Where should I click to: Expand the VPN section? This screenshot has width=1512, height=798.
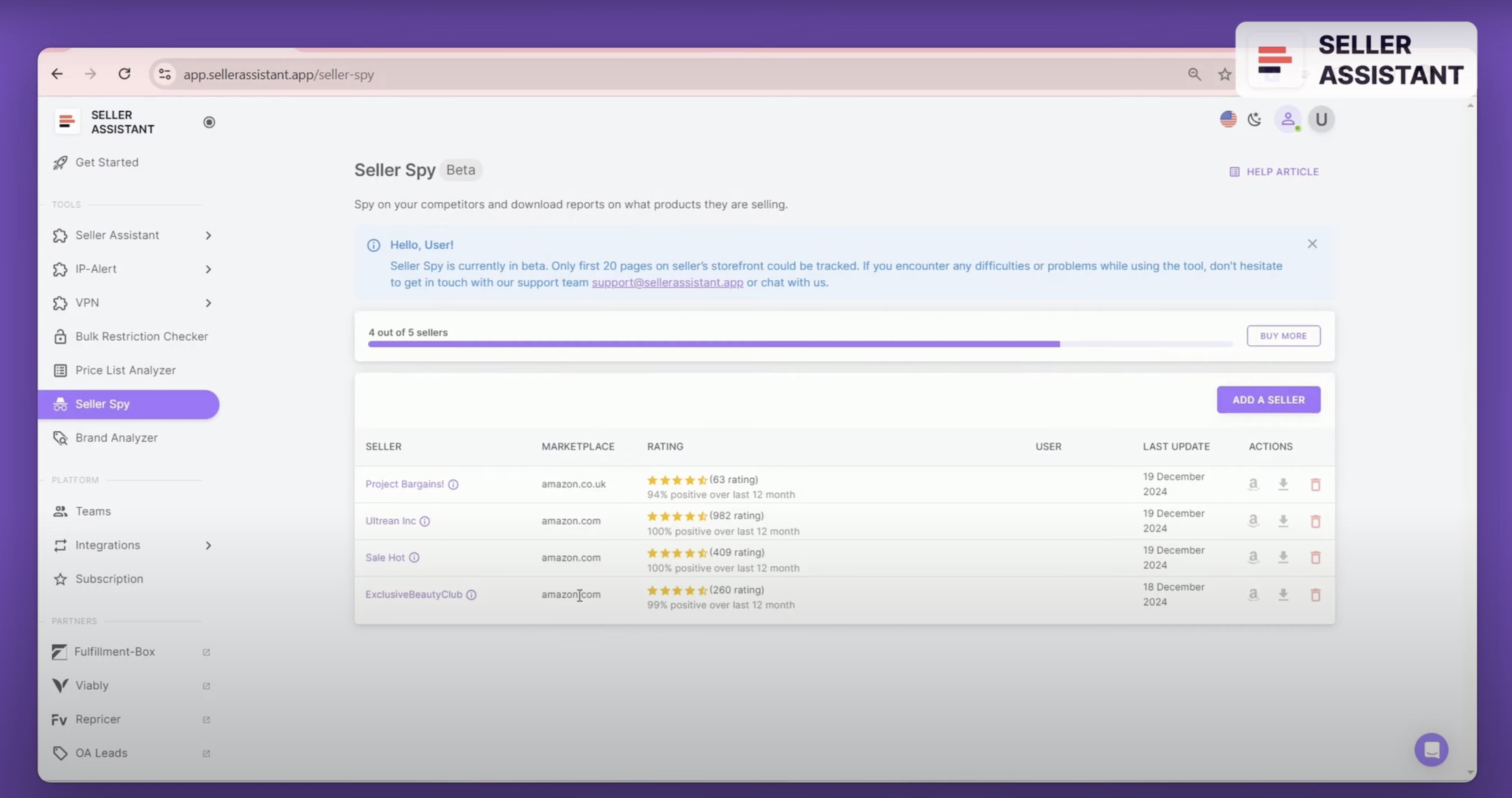pyautogui.click(x=208, y=303)
